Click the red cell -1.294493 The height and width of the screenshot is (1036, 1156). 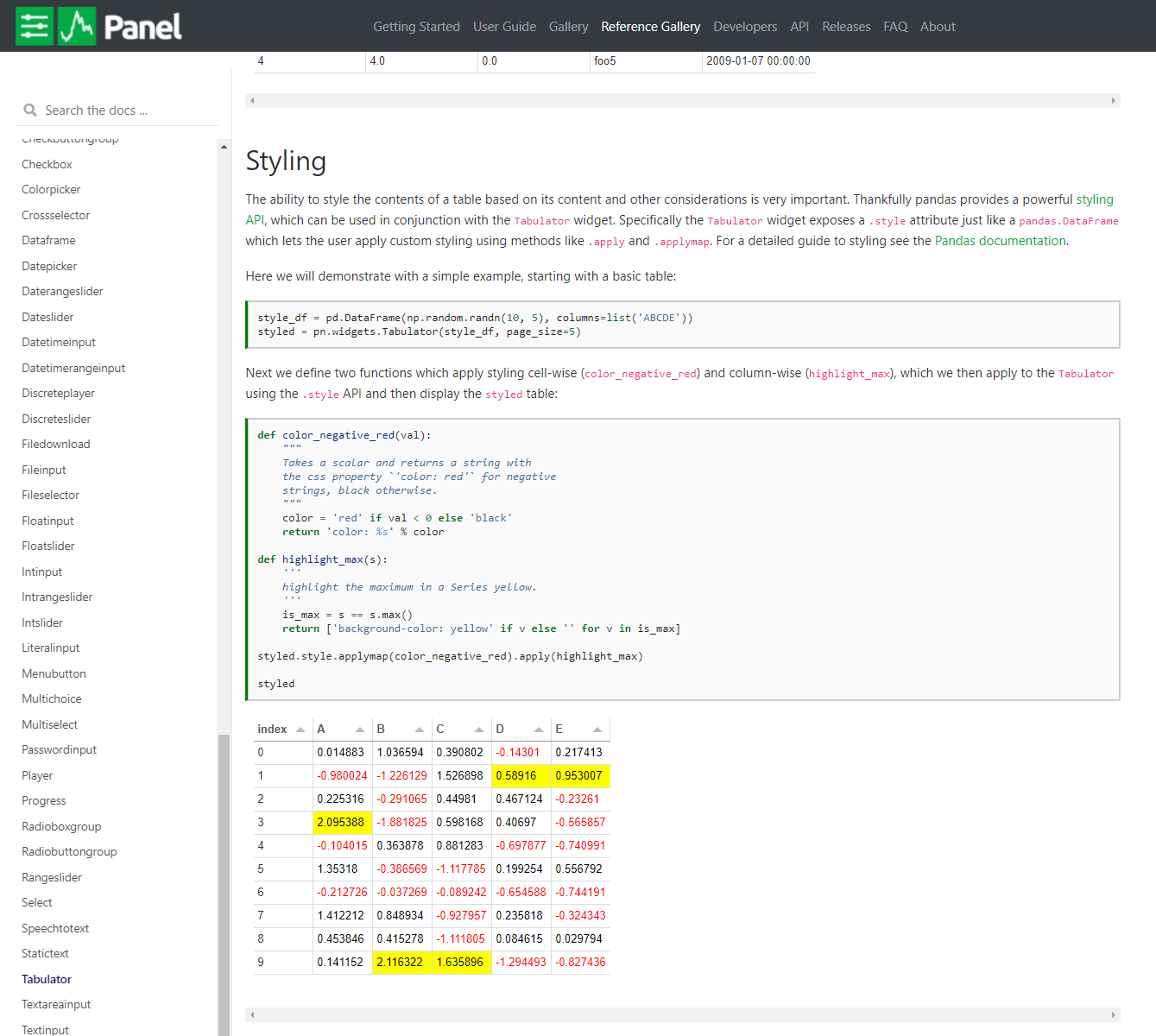pos(521,962)
